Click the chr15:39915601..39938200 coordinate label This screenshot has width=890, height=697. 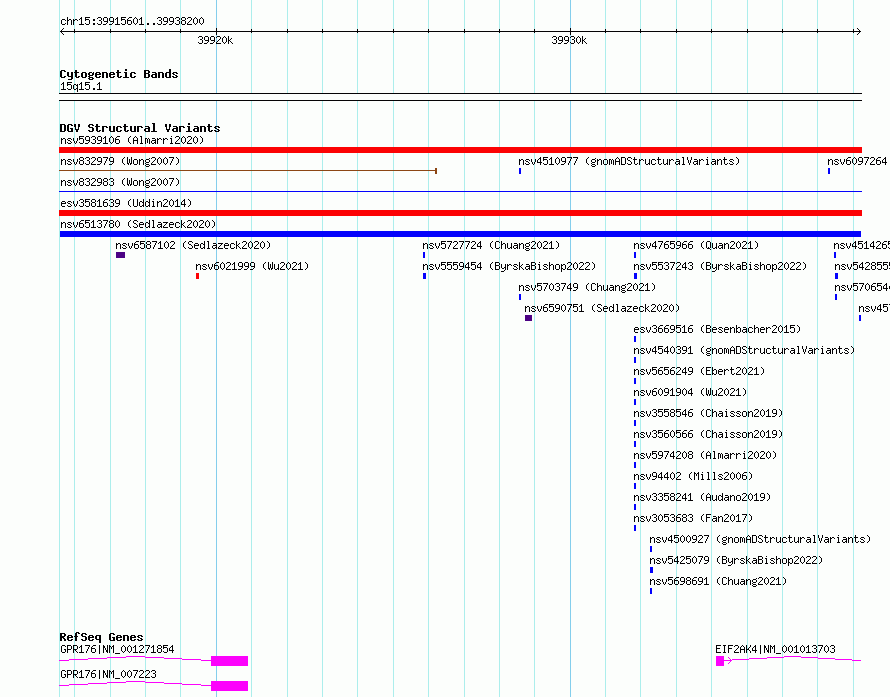[x=132, y=21]
